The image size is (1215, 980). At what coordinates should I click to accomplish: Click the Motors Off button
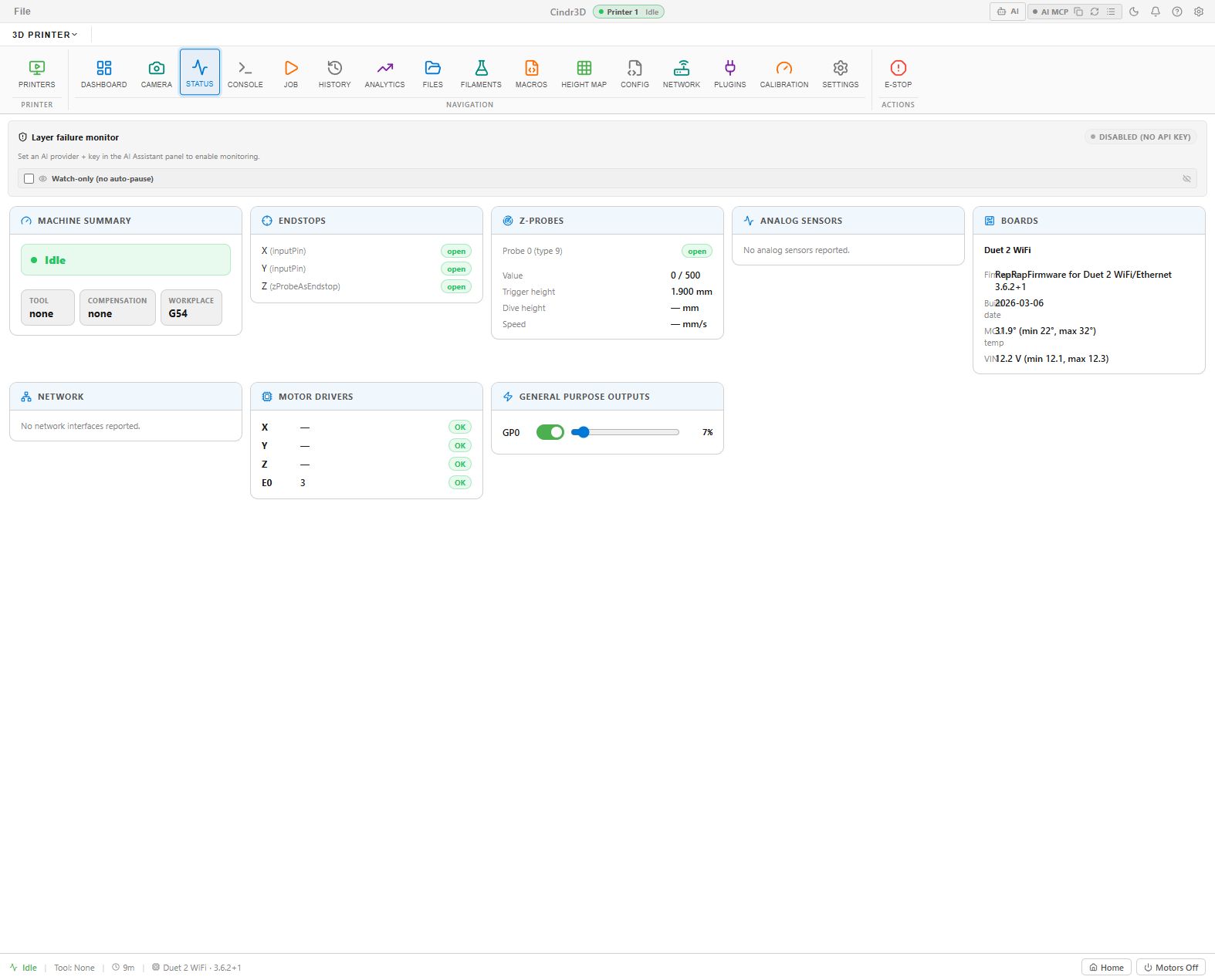1171,967
